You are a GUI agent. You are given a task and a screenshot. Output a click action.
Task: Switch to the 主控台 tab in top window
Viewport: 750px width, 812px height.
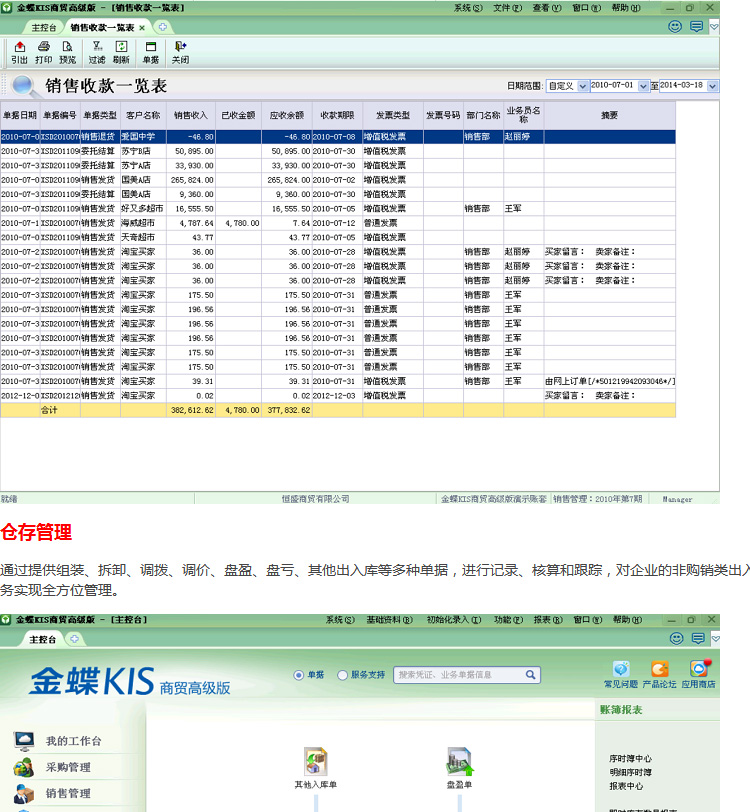coord(42,27)
